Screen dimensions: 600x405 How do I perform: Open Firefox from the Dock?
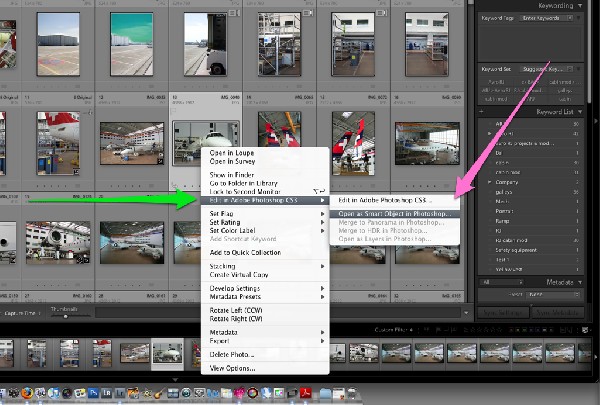[x=27, y=393]
